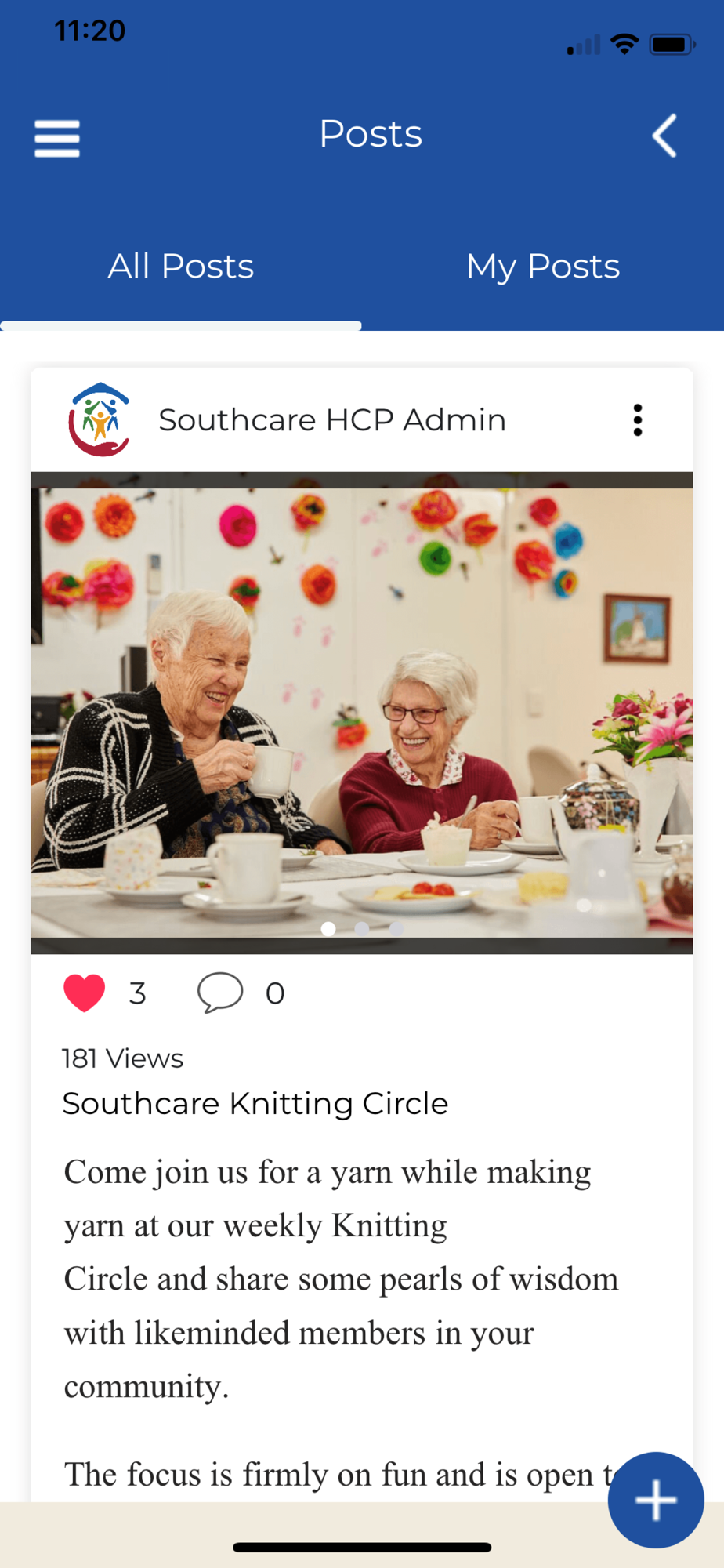Select the All Posts tab
The width and height of the screenshot is (724, 1568).
click(181, 266)
